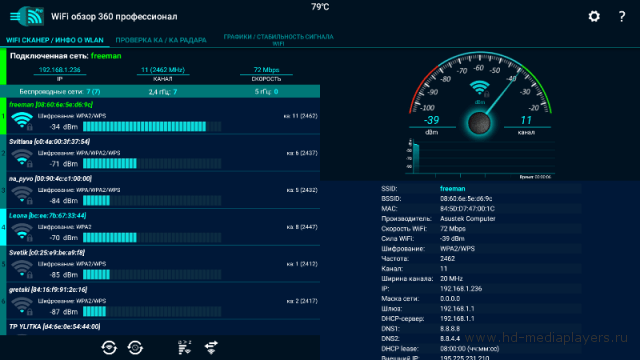This screenshot has height=360, width=640.
Task: Click the Маска сети 0.0.0.0 value
Action: coord(450,299)
